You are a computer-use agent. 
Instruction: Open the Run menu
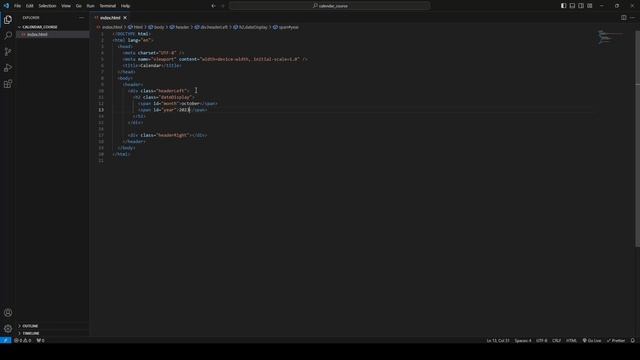[x=90, y=6]
